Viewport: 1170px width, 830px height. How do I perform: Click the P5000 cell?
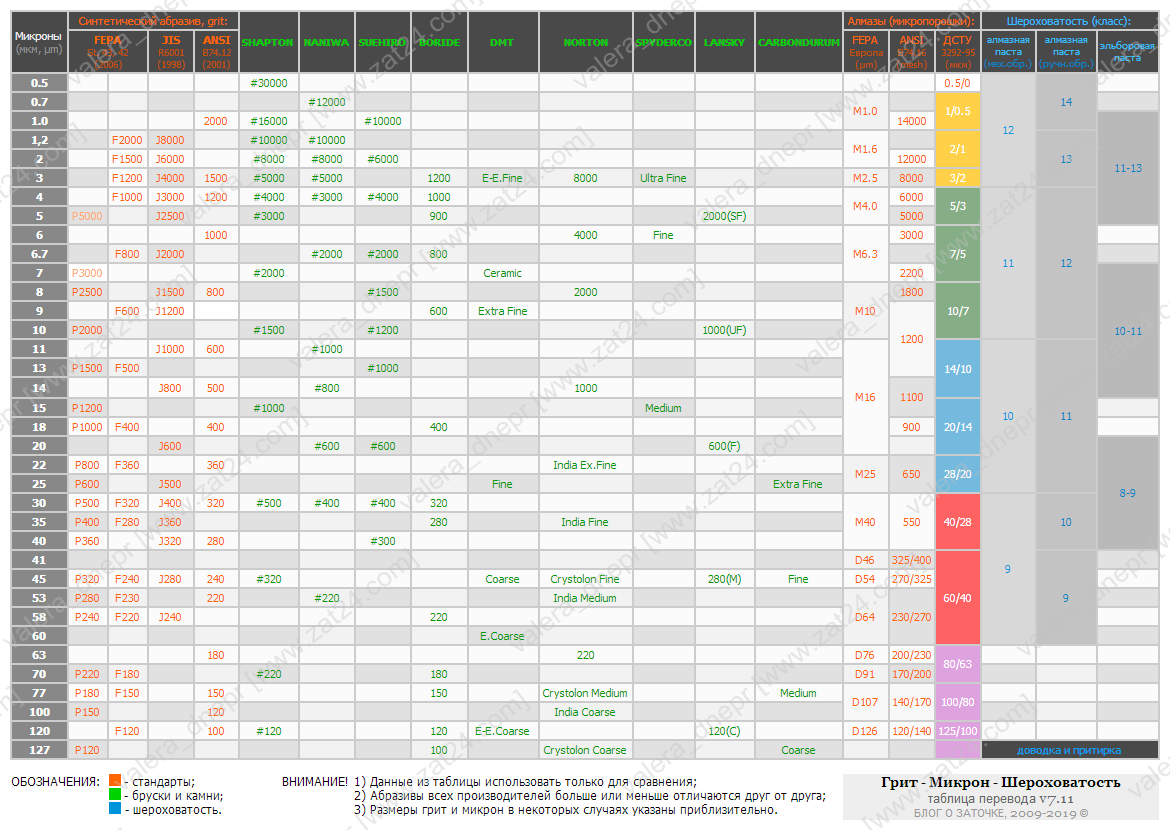pyautogui.click(x=87, y=216)
